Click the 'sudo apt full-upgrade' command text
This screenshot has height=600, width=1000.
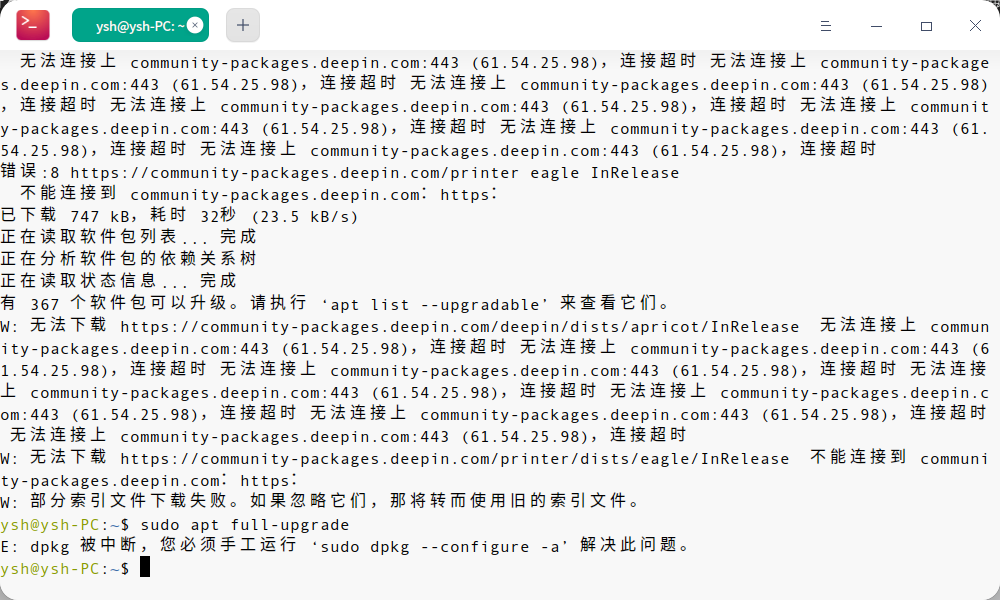tap(245, 524)
